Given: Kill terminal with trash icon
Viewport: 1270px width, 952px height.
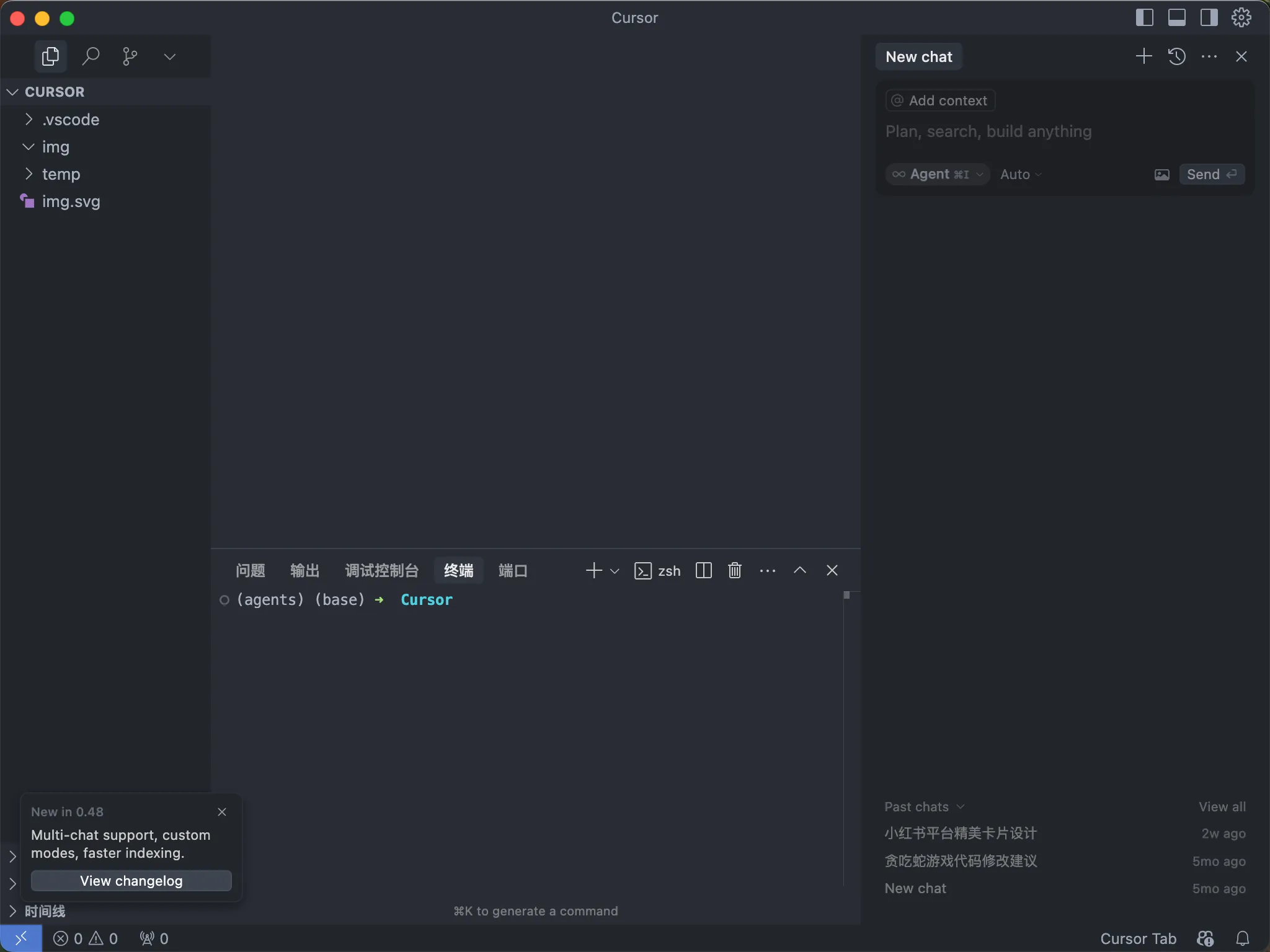Looking at the screenshot, I should pyautogui.click(x=735, y=570).
